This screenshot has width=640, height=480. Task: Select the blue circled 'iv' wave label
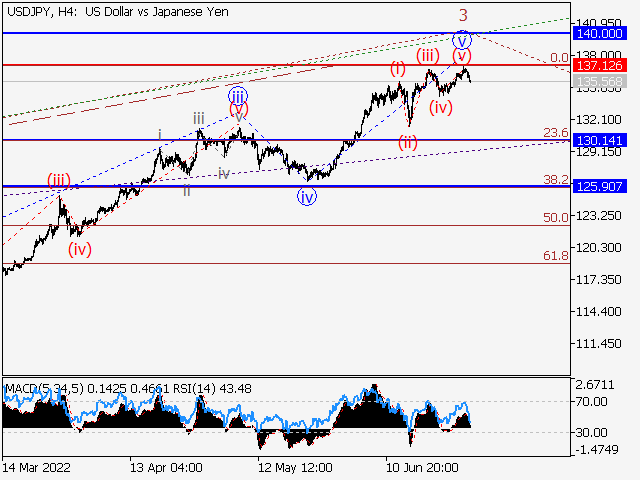click(307, 197)
